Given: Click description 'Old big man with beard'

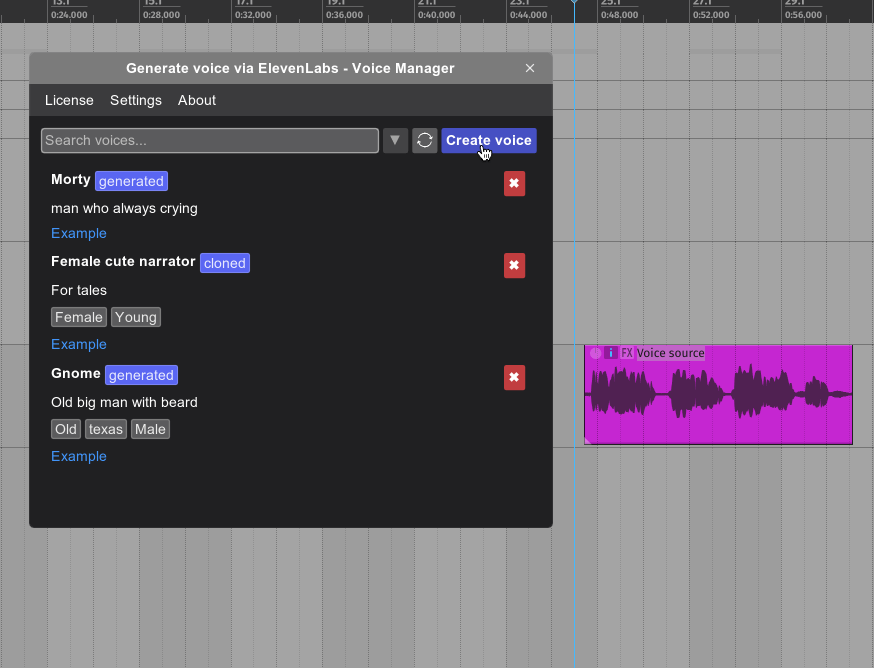Looking at the screenshot, I should (124, 403).
